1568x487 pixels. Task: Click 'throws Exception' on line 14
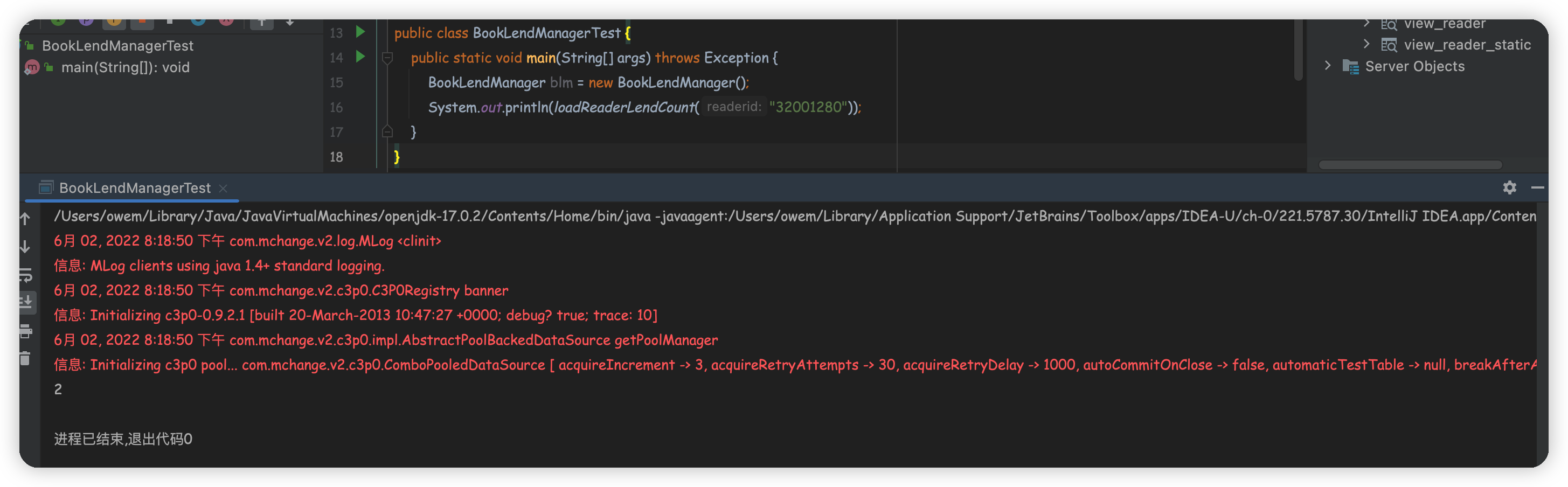tap(712, 58)
